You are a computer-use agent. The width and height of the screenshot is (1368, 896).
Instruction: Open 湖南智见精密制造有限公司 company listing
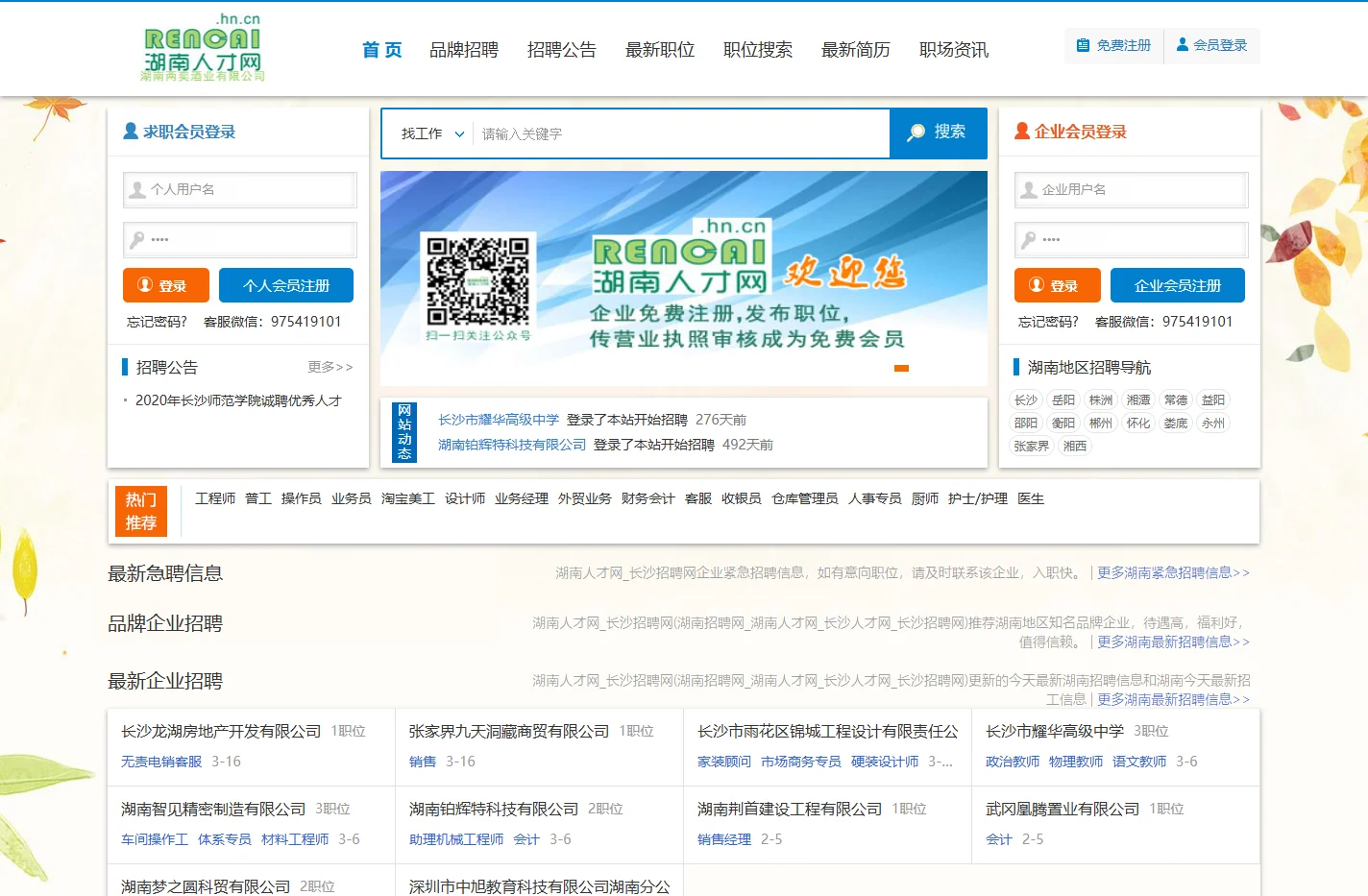pos(213,809)
